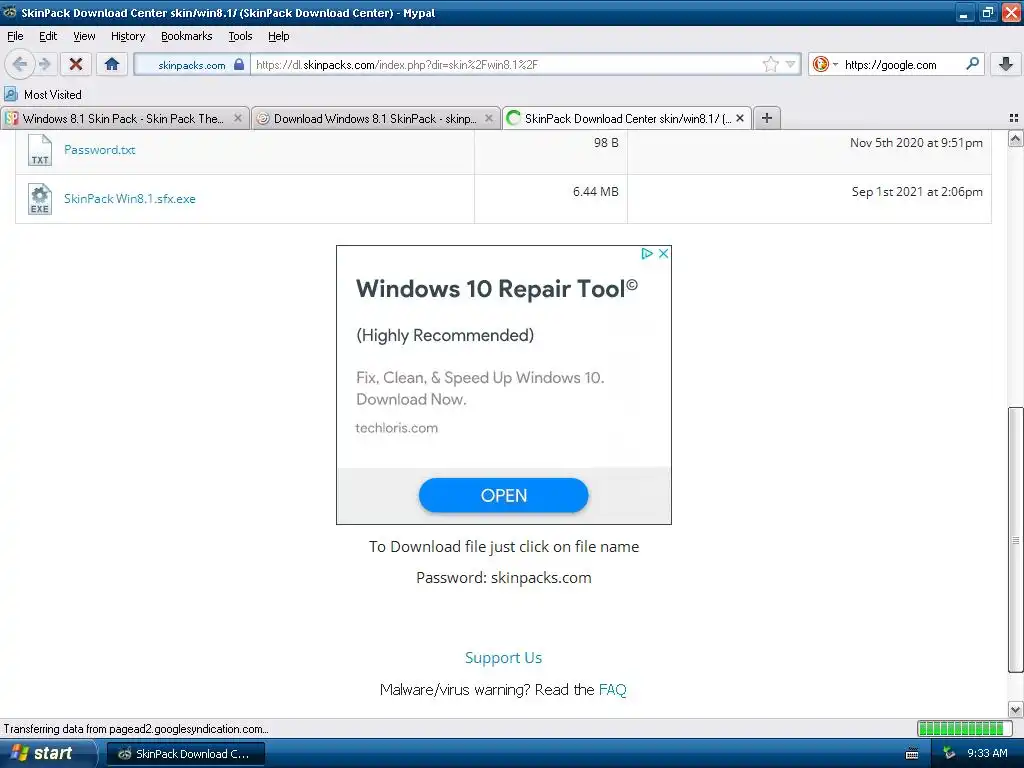Open the Windows start button
This screenshot has height=768, width=1024.
(47, 753)
